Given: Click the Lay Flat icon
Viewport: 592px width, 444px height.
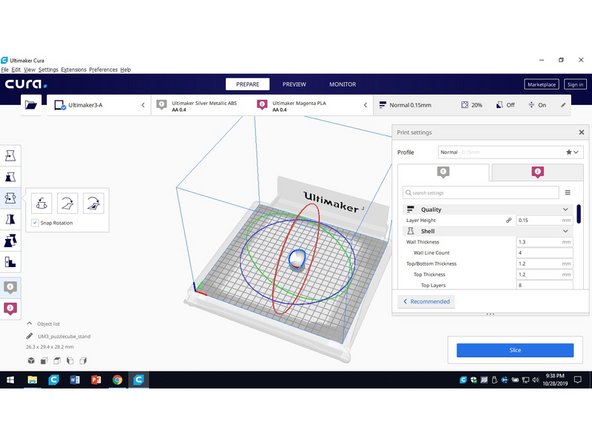Looking at the screenshot, I should click(68, 203).
